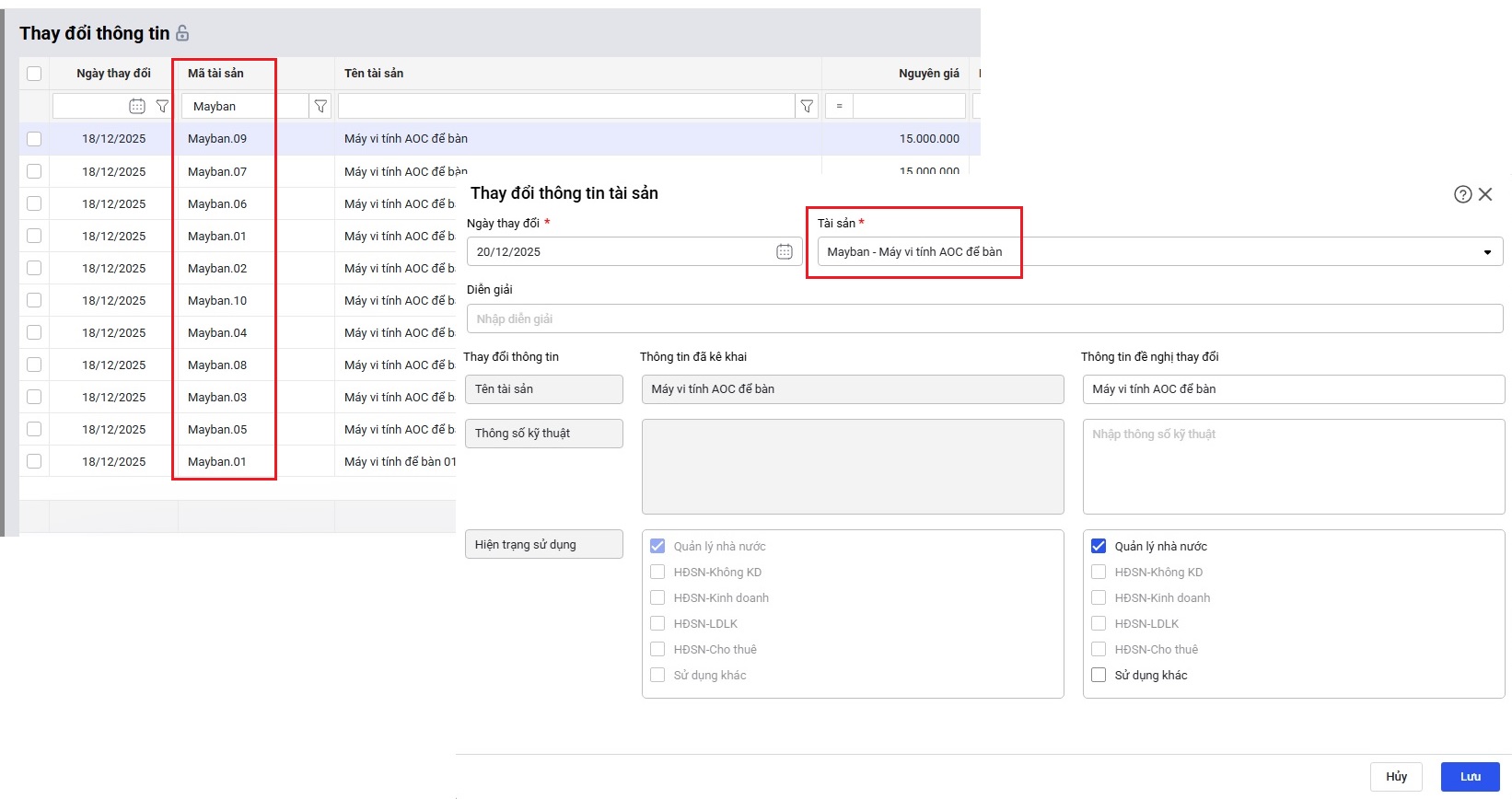The height and width of the screenshot is (799, 1512).
Task: Select the checkbox for row Mayban.09
Action: tap(34, 139)
